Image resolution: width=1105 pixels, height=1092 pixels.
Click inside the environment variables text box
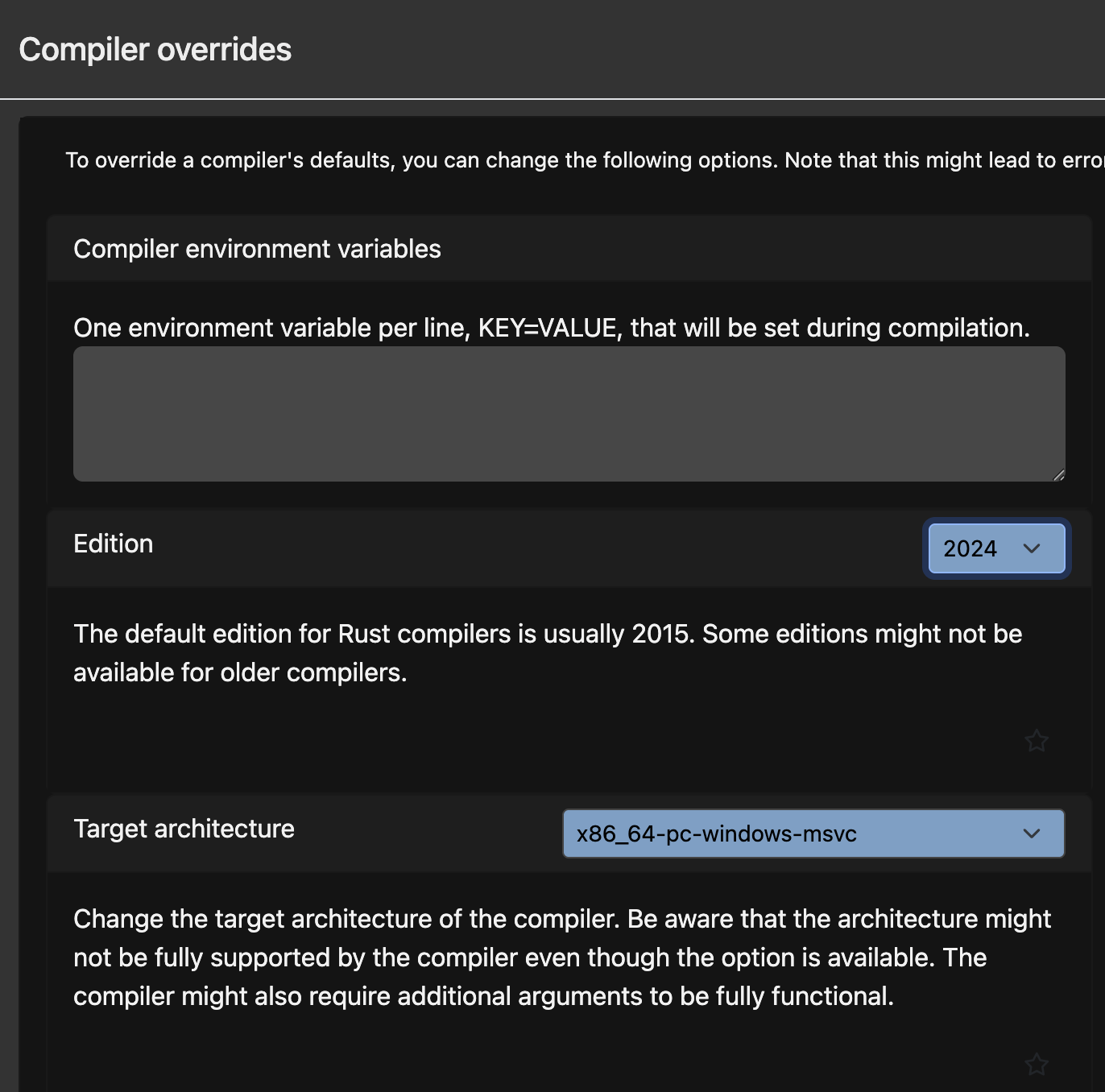click(x=569, y=414)
